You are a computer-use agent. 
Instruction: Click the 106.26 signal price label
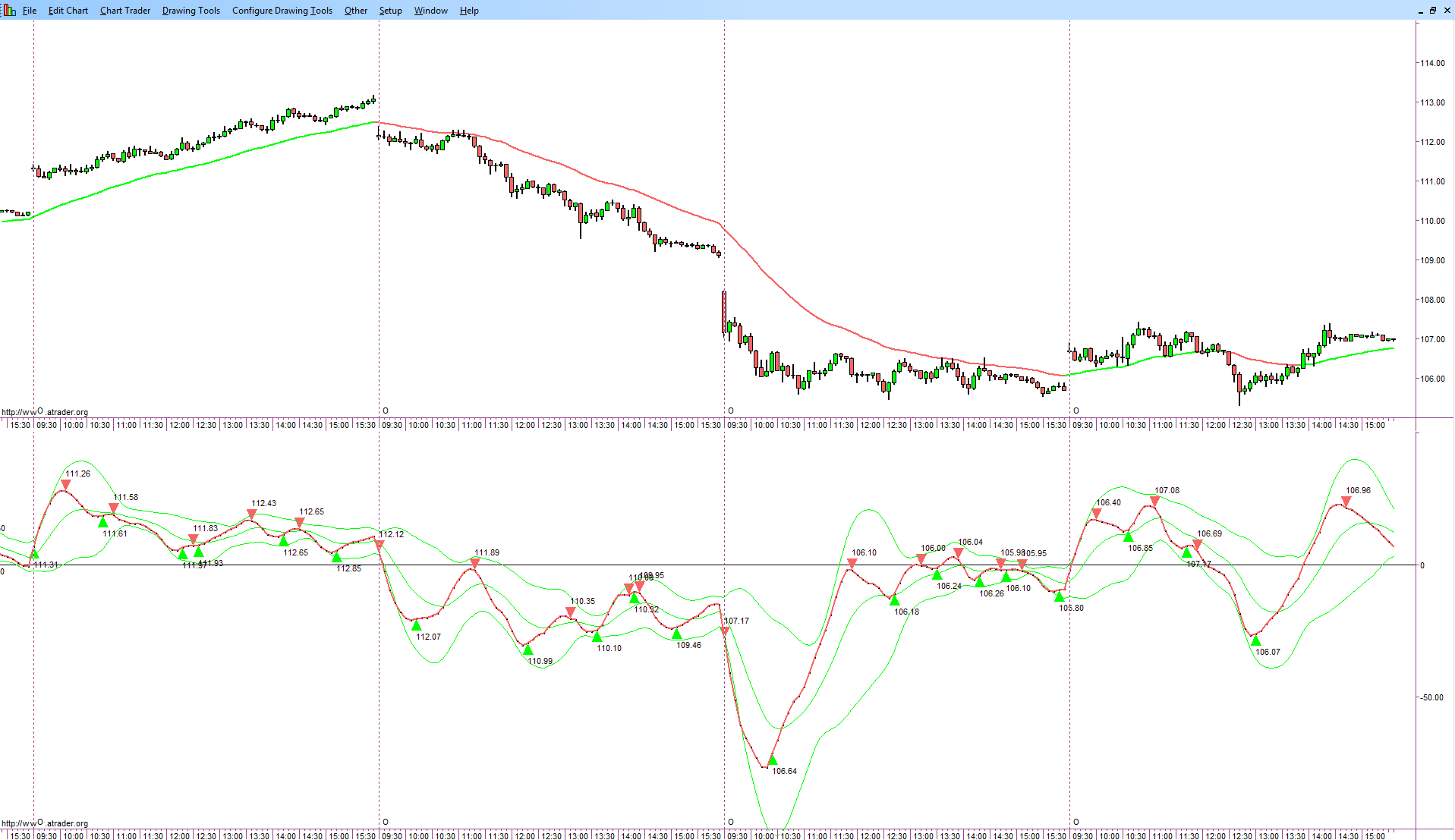point(992,594)
